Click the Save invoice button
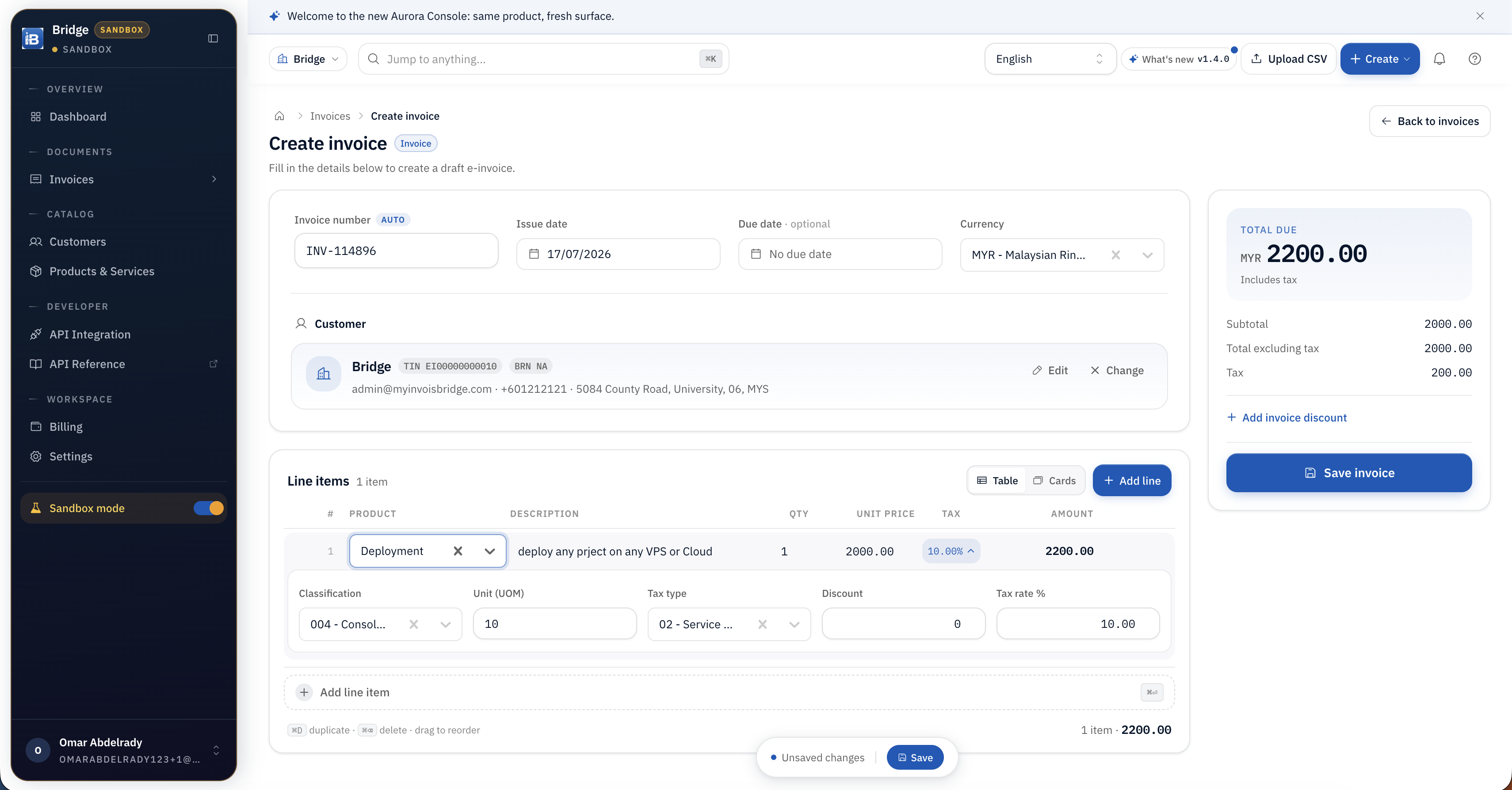The width and height of the screenshot is (1512, 790). tap(1349, 473)
